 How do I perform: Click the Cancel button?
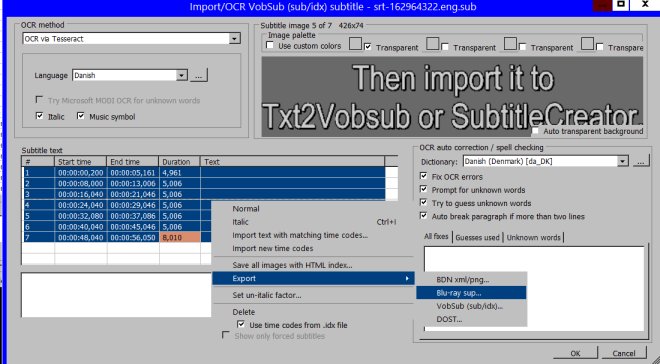point(624,353)
